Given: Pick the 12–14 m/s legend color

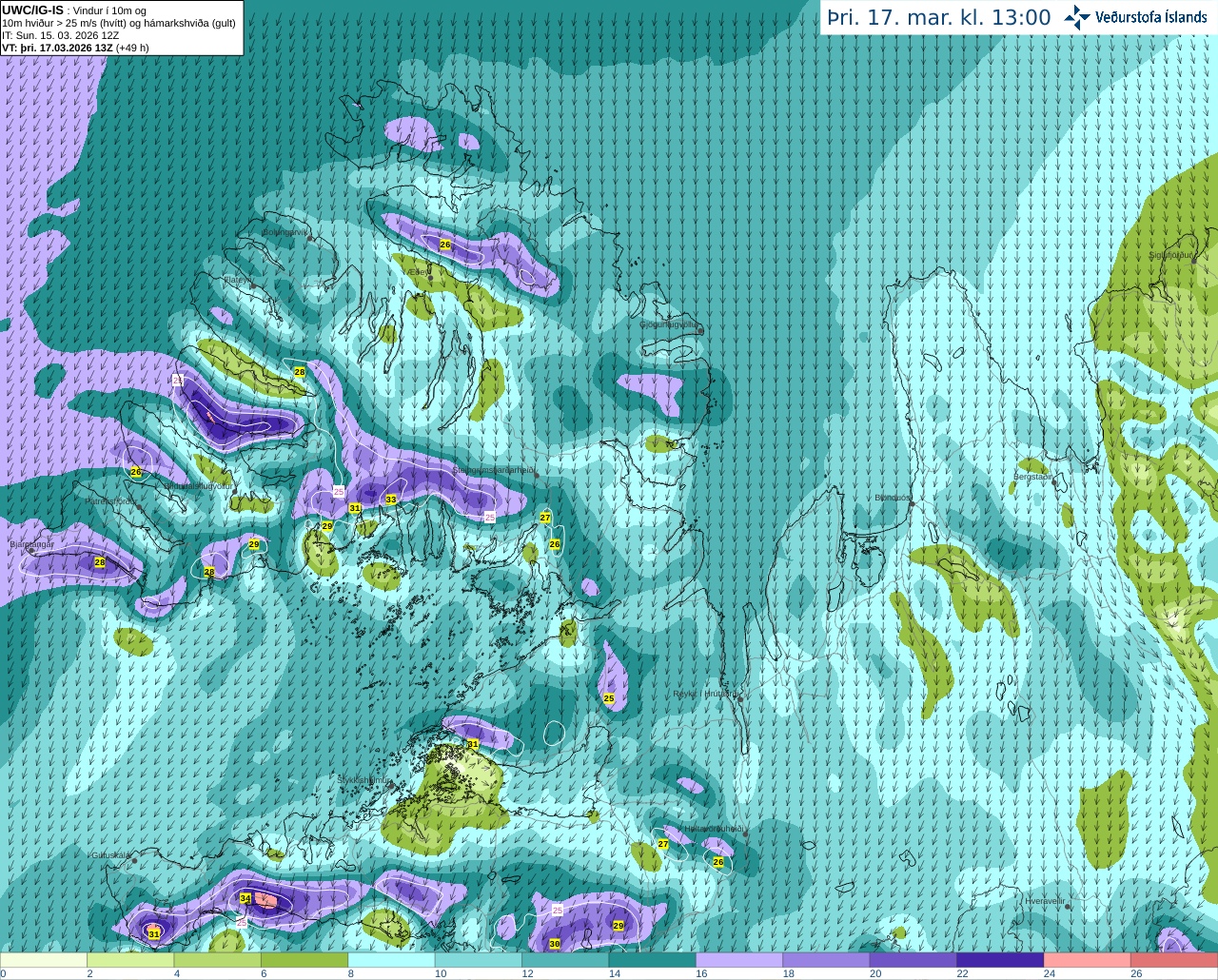Looking at the screenshot, I should (566, 960).
